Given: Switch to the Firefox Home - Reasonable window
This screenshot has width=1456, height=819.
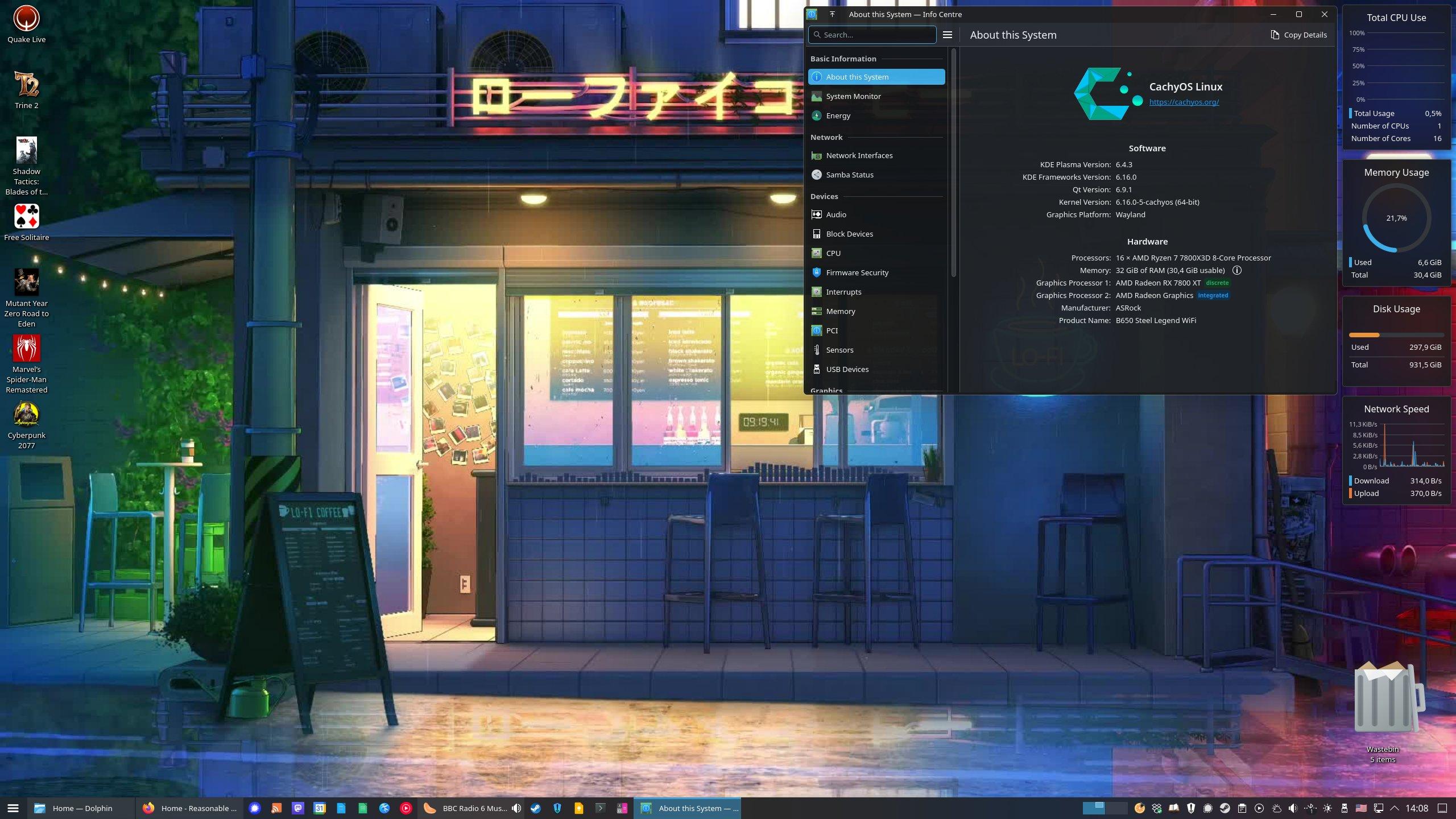Looking at the screenshot, I should [189, 808].
